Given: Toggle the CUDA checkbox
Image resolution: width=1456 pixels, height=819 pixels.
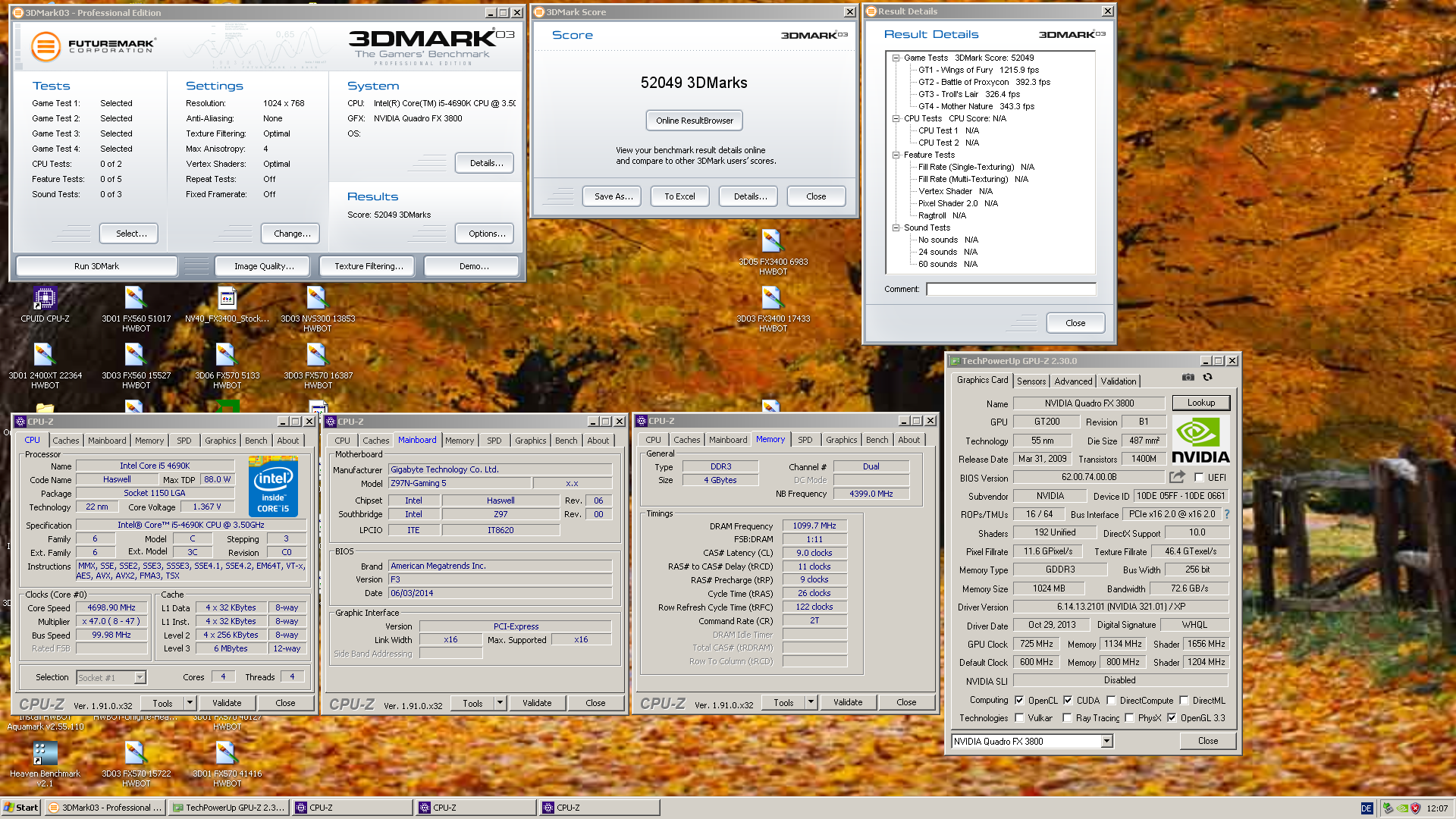Looking at the screenshot, I should pyautogui.click(x=1068, y=700).
